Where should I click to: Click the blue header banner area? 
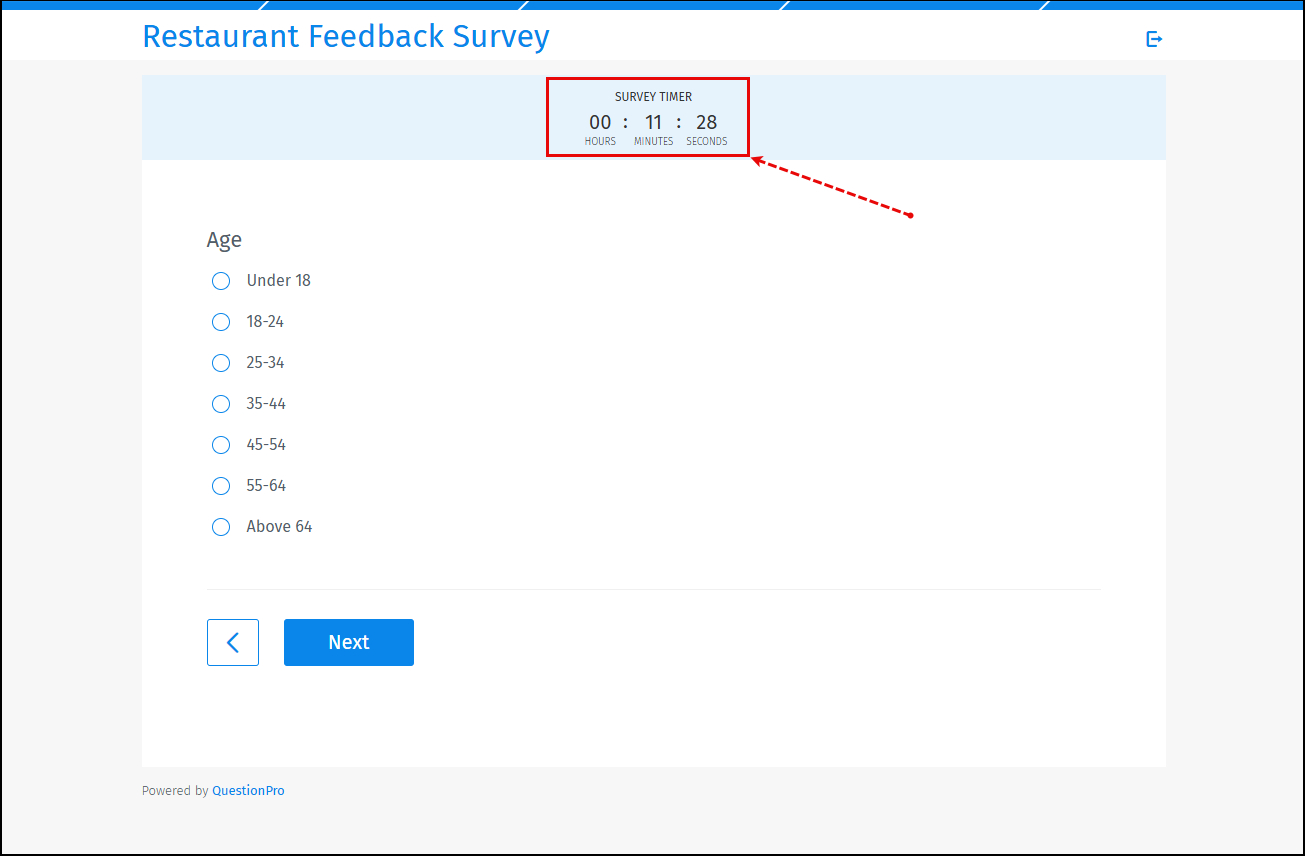coord(652,5)
